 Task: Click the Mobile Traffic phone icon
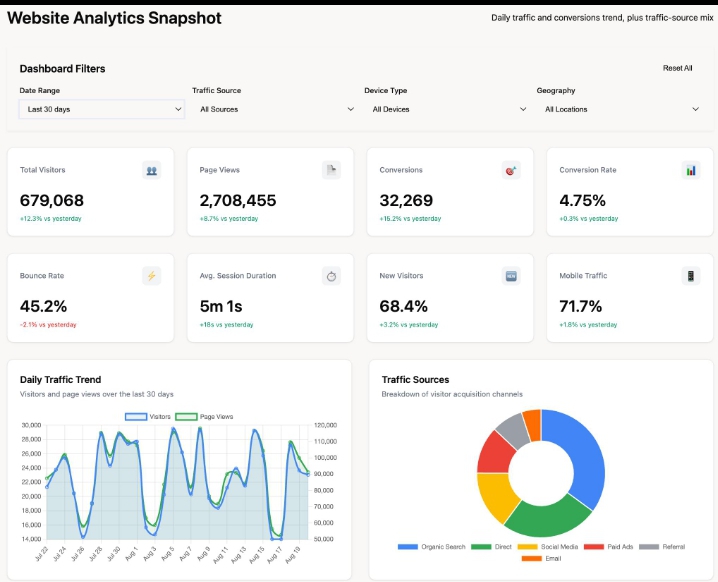click(x=691, y=276)
